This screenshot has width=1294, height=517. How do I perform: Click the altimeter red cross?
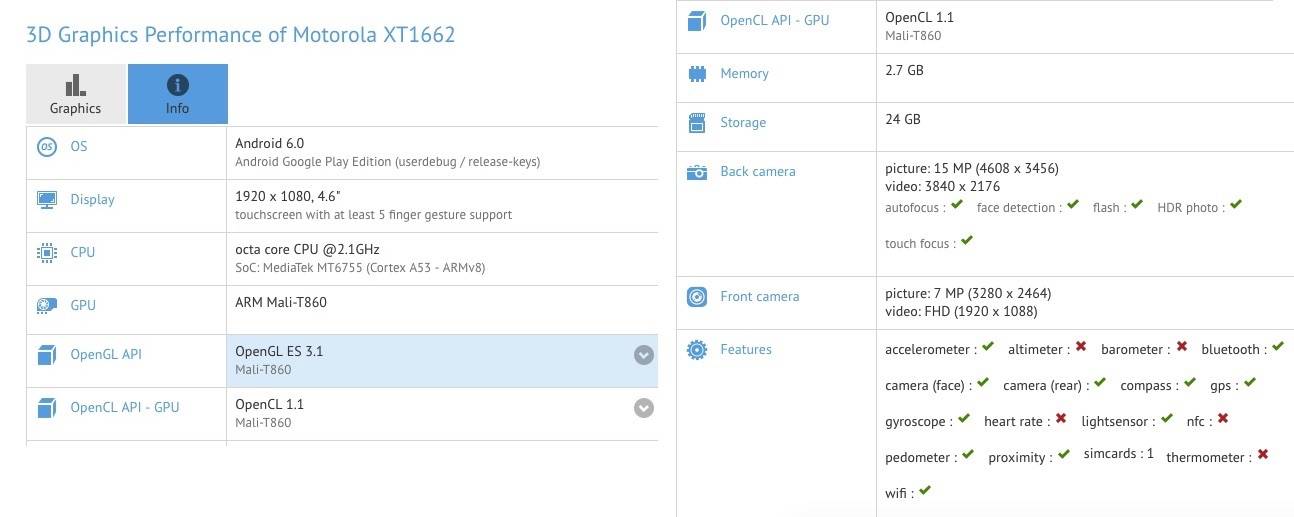click(1081, 347)
